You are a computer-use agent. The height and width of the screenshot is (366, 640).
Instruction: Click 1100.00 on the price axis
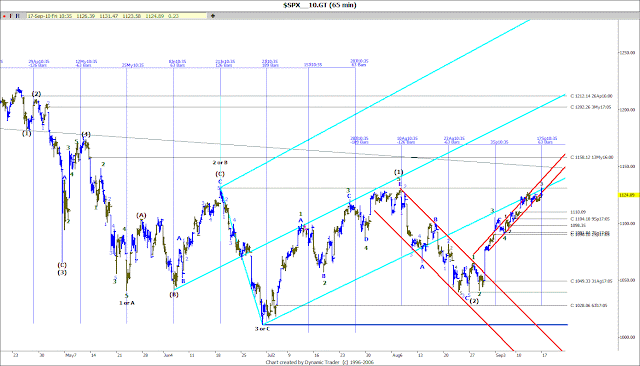click(x=628, y=224)
